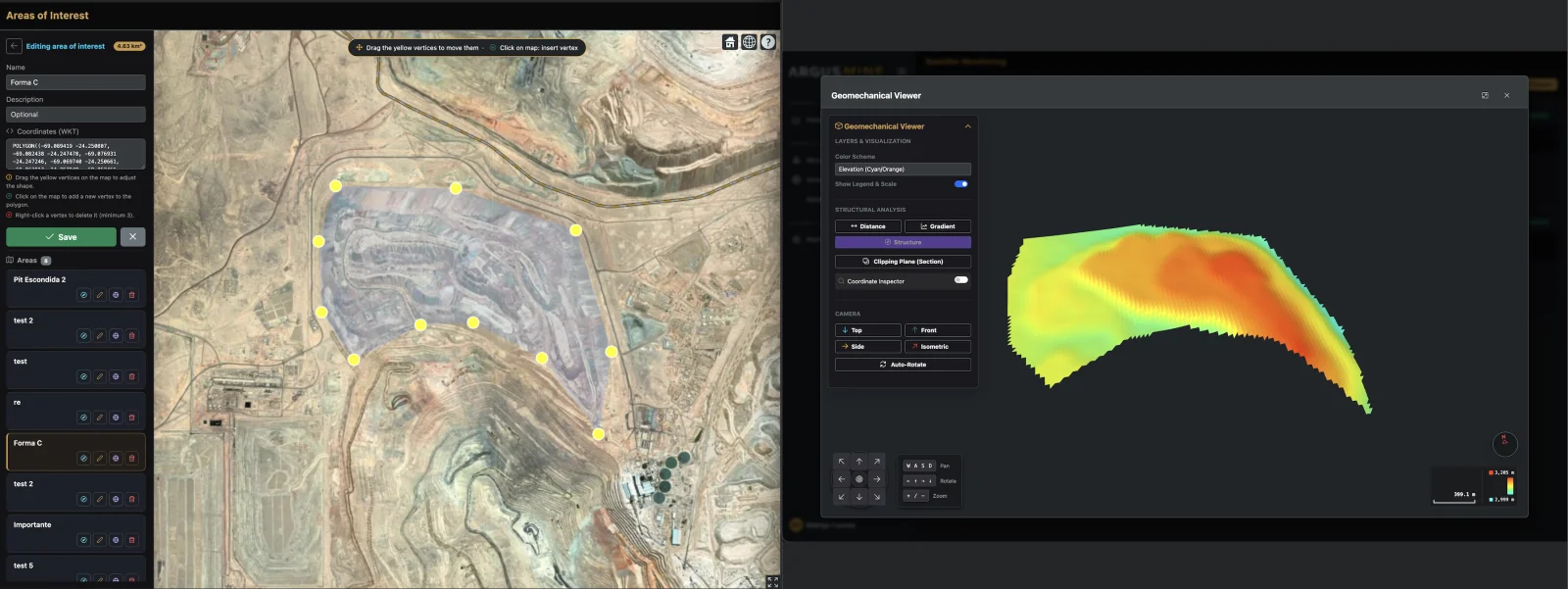Toggle Show Legend & Scale switch
This screenshot has height=589, width=1568.
click(x=961, y=183)
